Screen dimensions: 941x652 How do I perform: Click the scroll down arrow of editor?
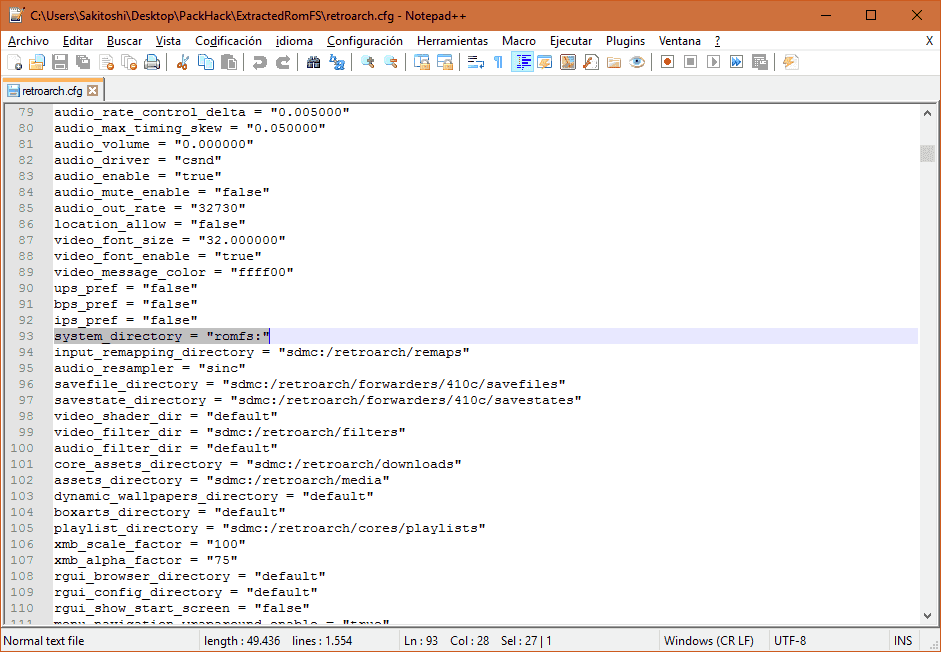pos(927,616)
